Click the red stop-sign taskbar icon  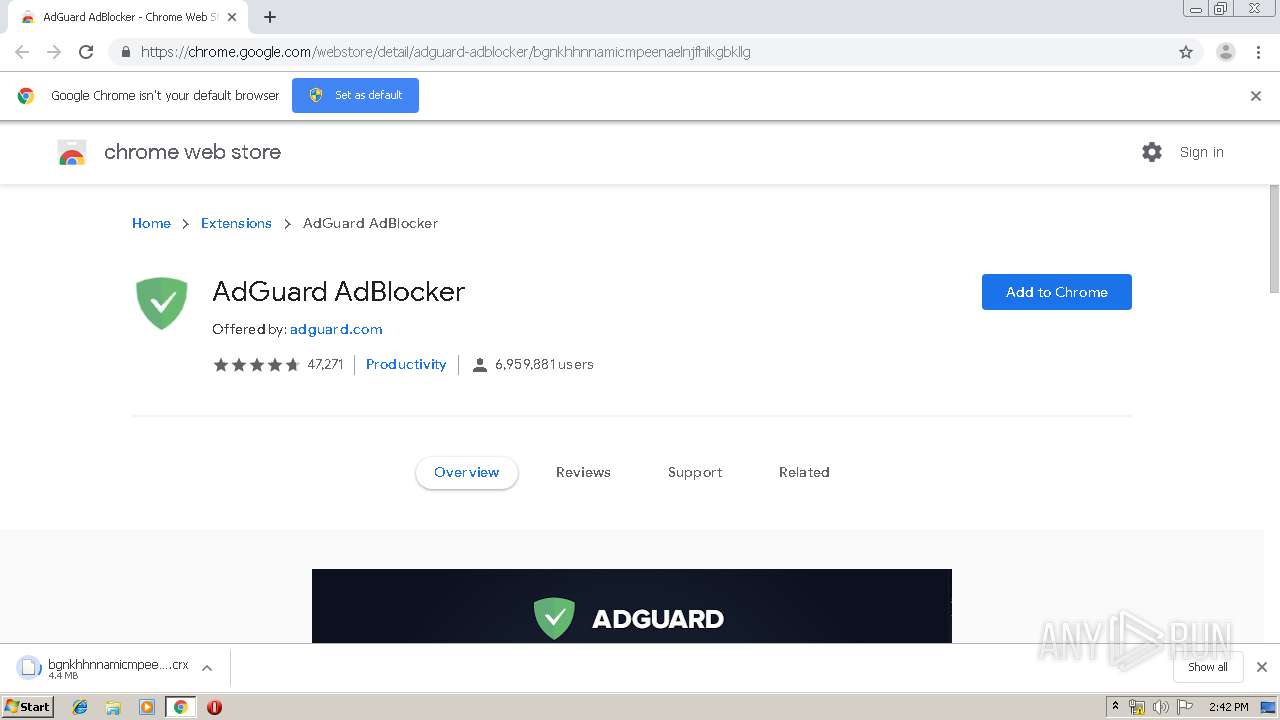(214, 707)
